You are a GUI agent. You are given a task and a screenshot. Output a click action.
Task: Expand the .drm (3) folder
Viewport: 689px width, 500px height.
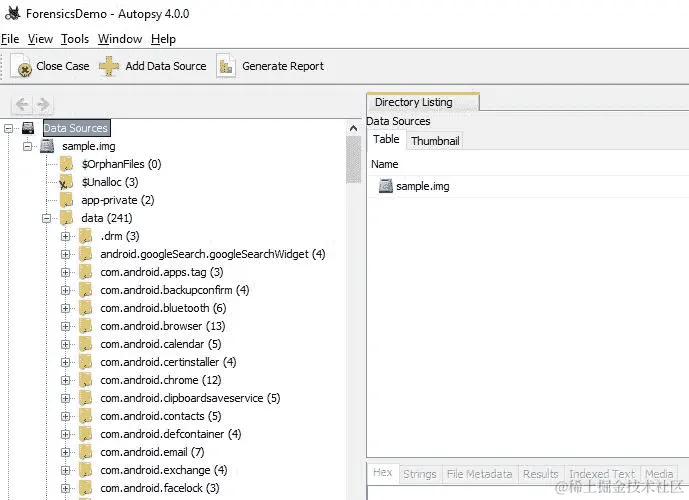pos(65,236)
